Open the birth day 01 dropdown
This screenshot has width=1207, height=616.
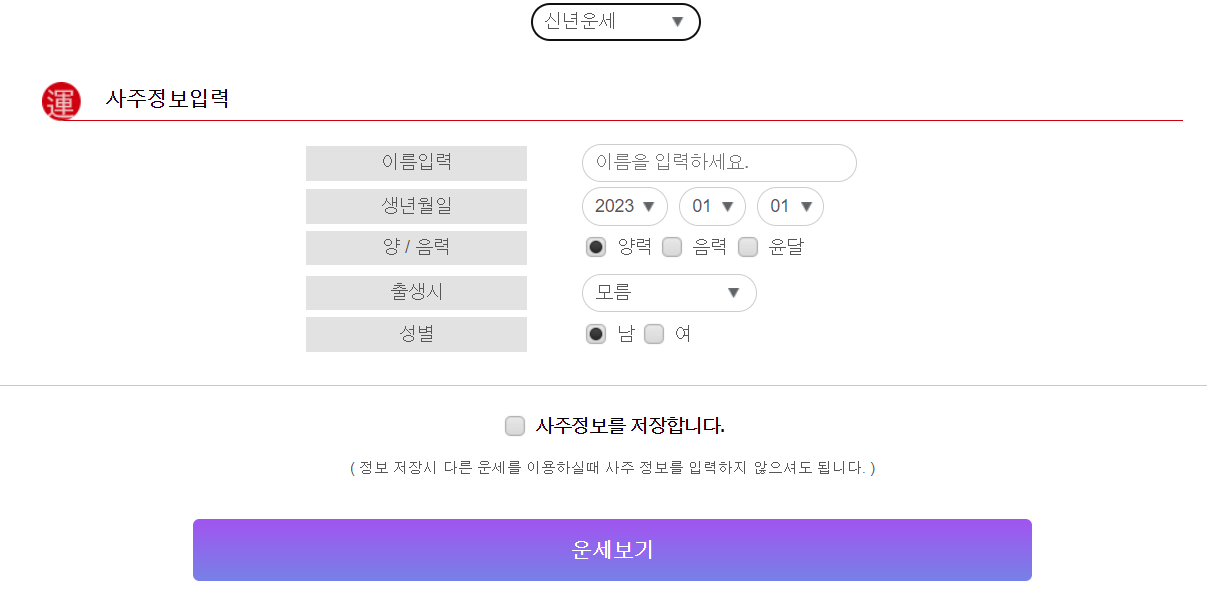(790, 206)
